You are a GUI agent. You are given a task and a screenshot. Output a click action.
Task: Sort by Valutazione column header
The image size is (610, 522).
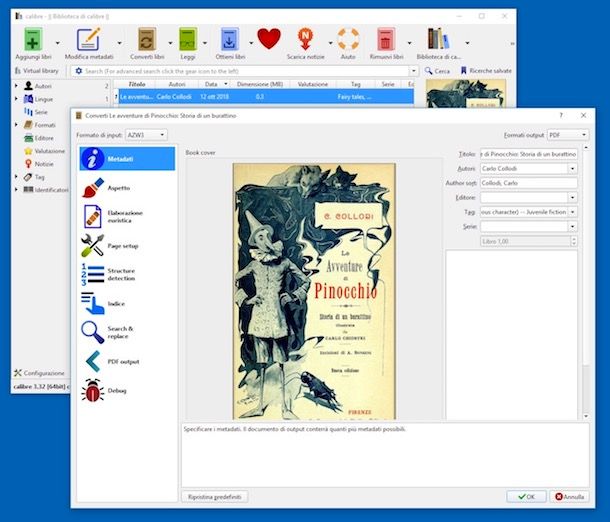coord(313,84)
